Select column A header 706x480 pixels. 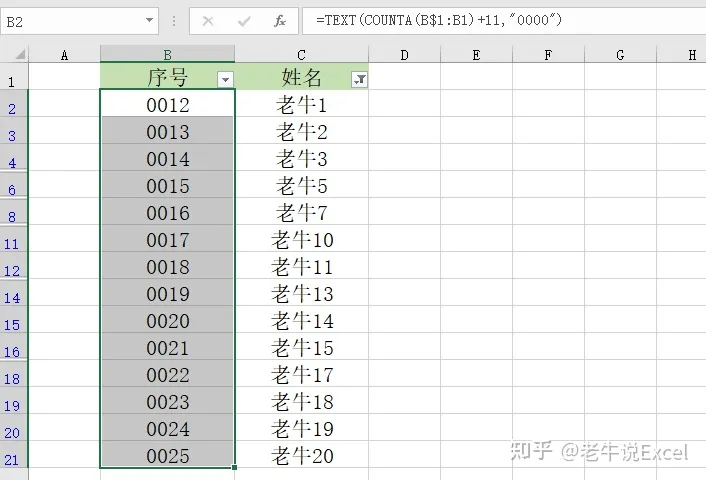[64, 55]
